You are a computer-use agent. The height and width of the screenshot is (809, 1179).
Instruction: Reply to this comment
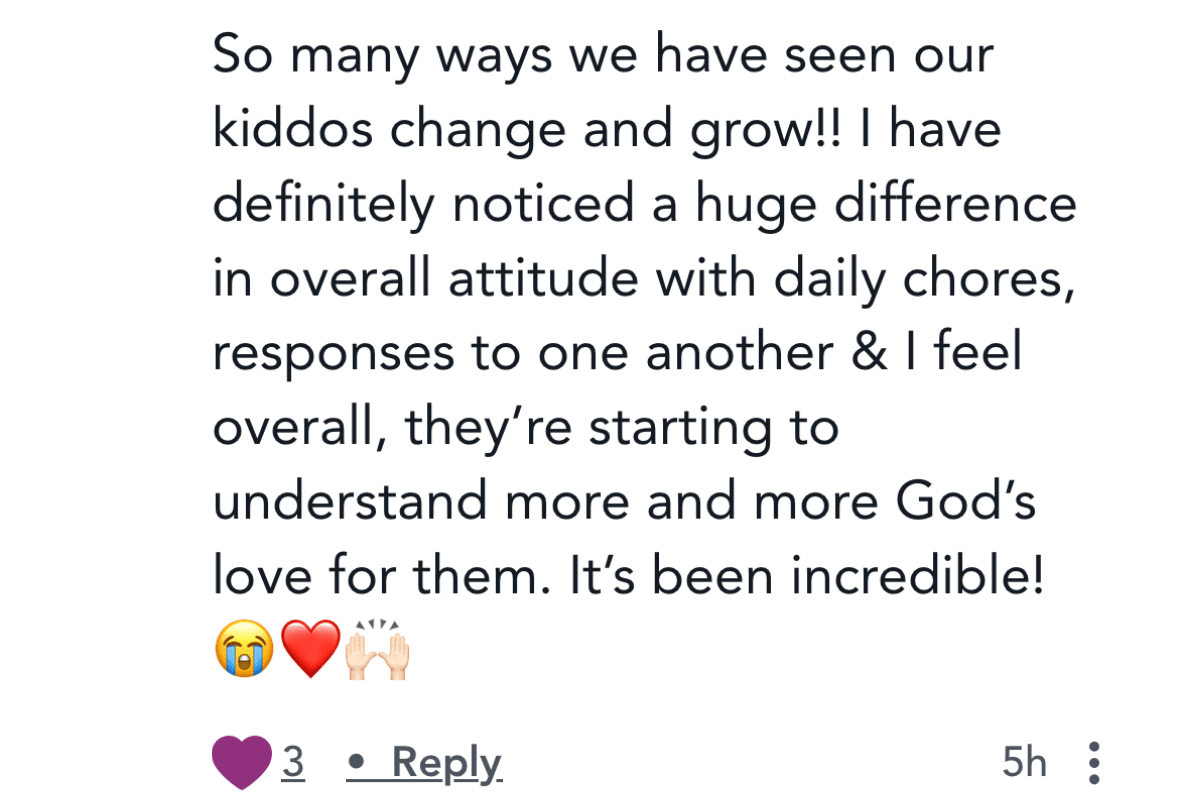point(446,763)
